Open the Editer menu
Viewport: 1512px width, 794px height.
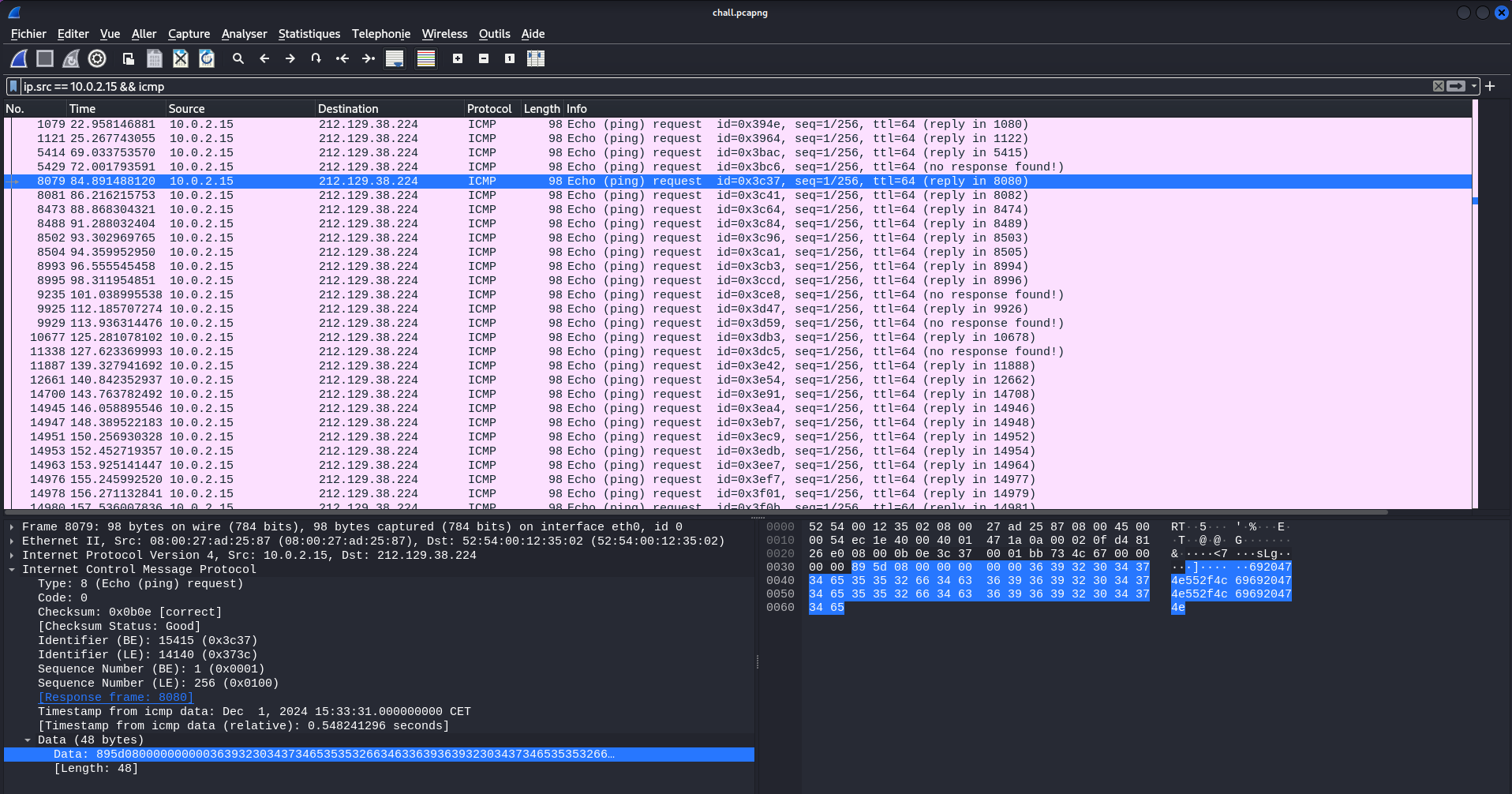[x=73, y=34]
